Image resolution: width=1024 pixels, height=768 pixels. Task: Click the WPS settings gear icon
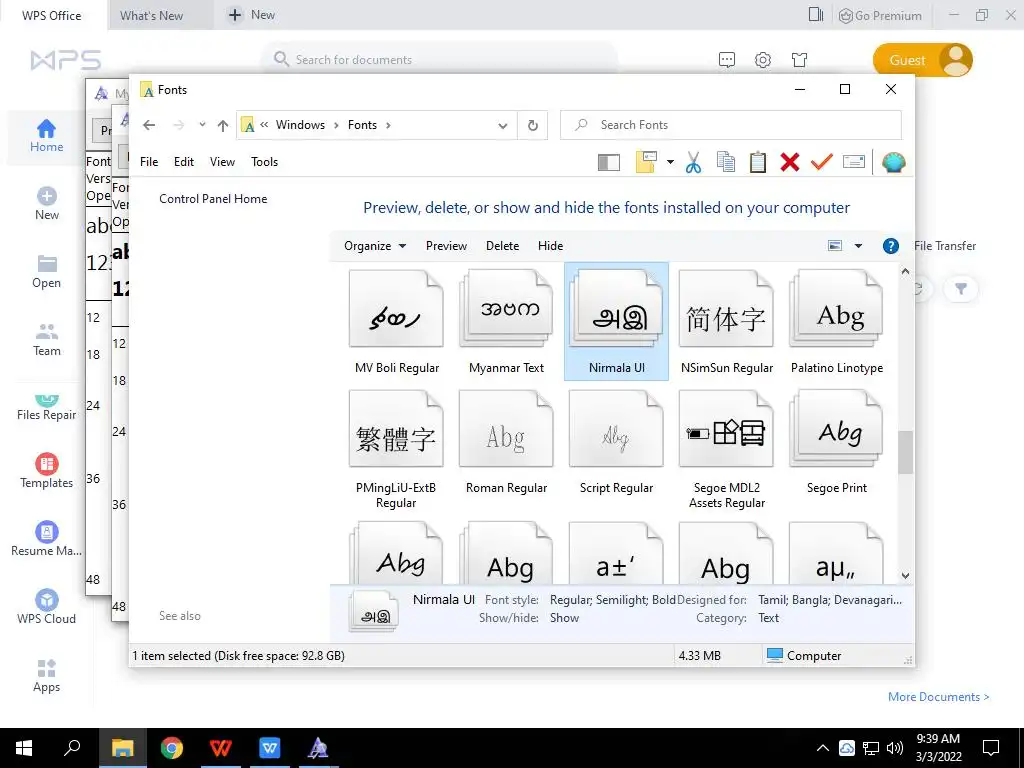click(763, 60)
